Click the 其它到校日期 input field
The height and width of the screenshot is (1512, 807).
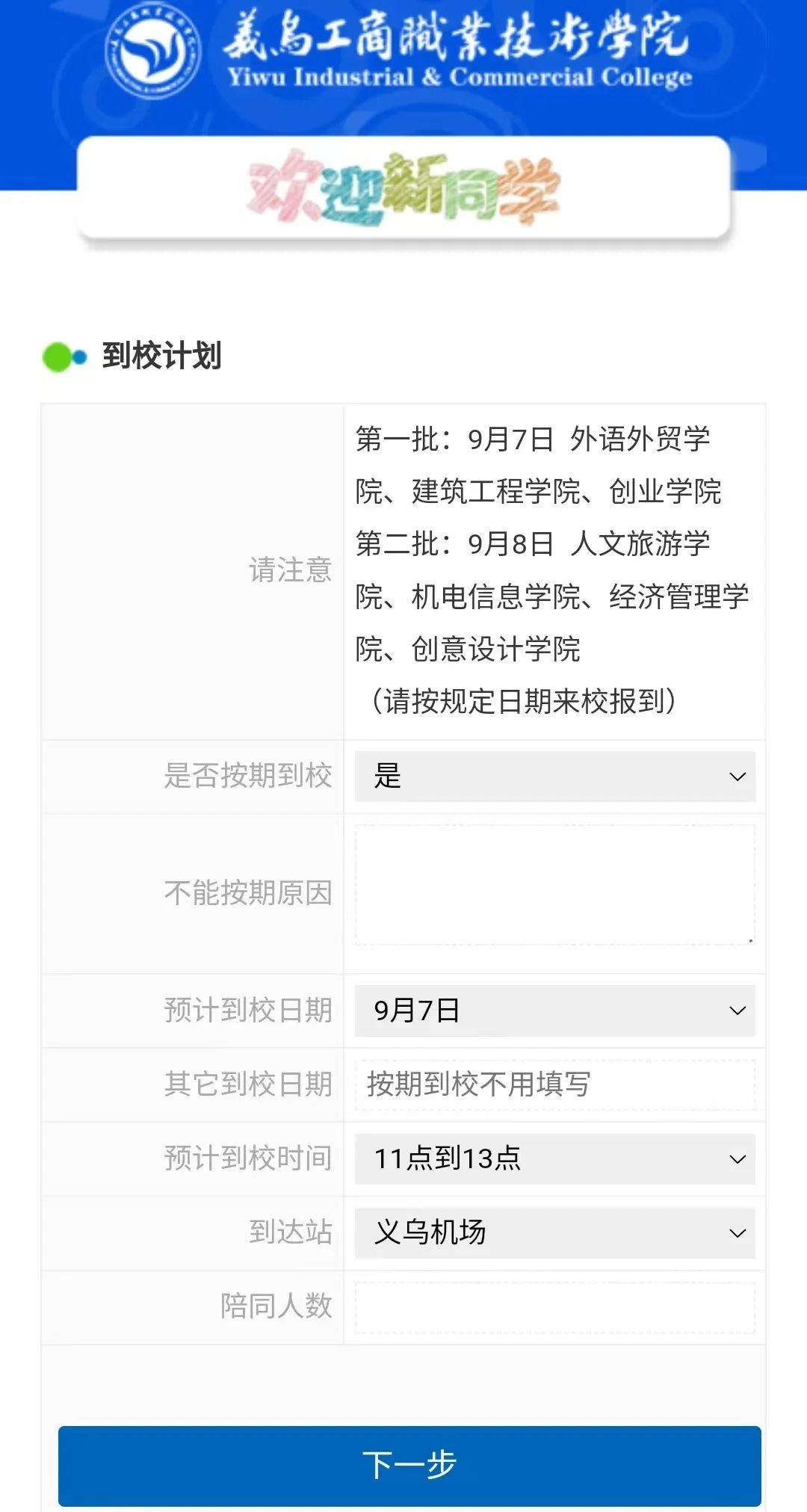tap(554, 1084)
